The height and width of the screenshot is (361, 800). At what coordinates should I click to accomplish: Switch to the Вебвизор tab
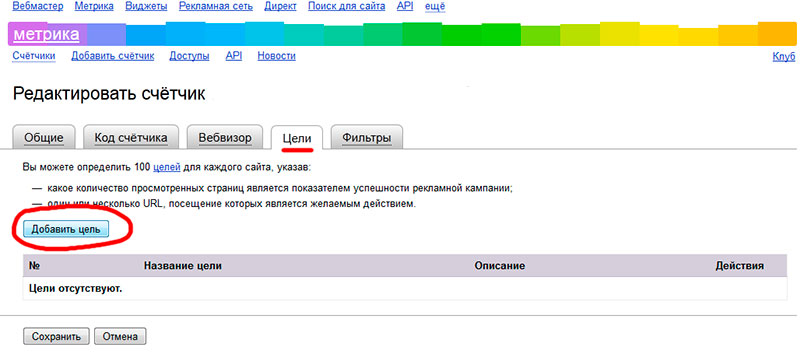tap(225, 138)
